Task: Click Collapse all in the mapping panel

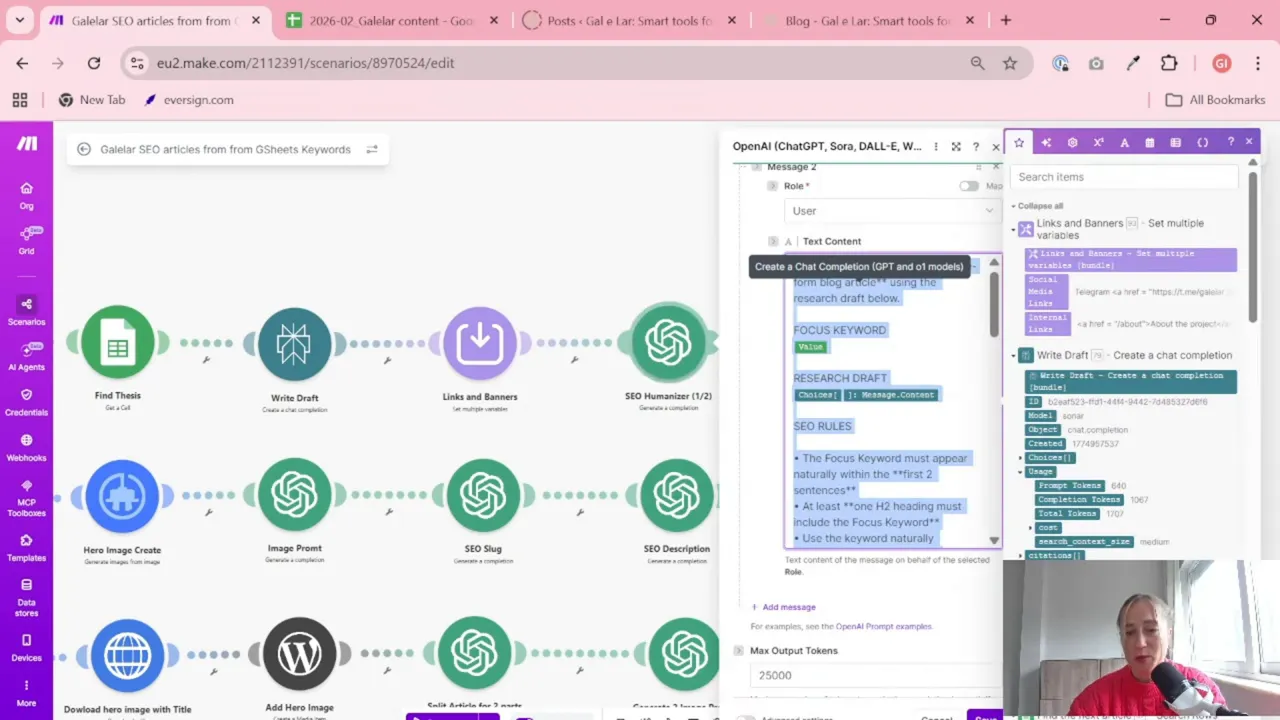Action: coord(1040,206)
